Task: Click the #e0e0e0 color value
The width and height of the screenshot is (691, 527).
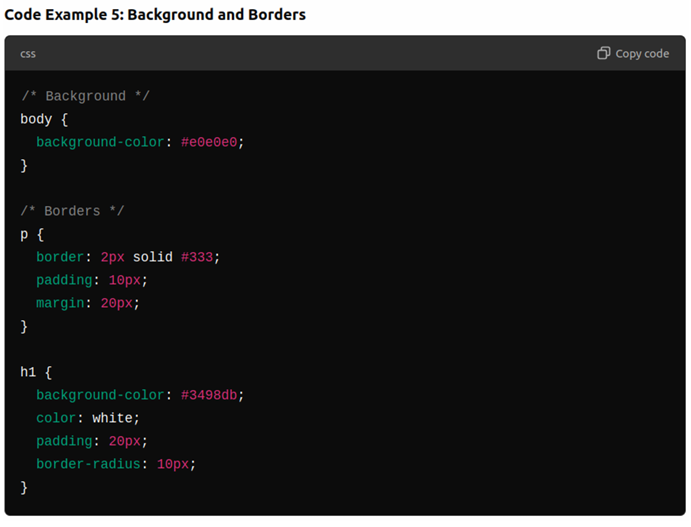Action: (x=209, y=142)
